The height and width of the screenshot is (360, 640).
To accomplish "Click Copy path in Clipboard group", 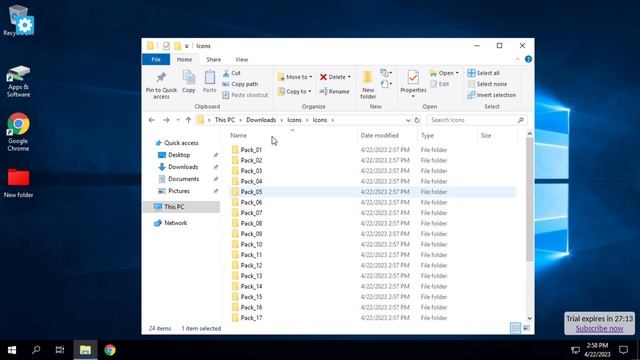I will 240,84.
